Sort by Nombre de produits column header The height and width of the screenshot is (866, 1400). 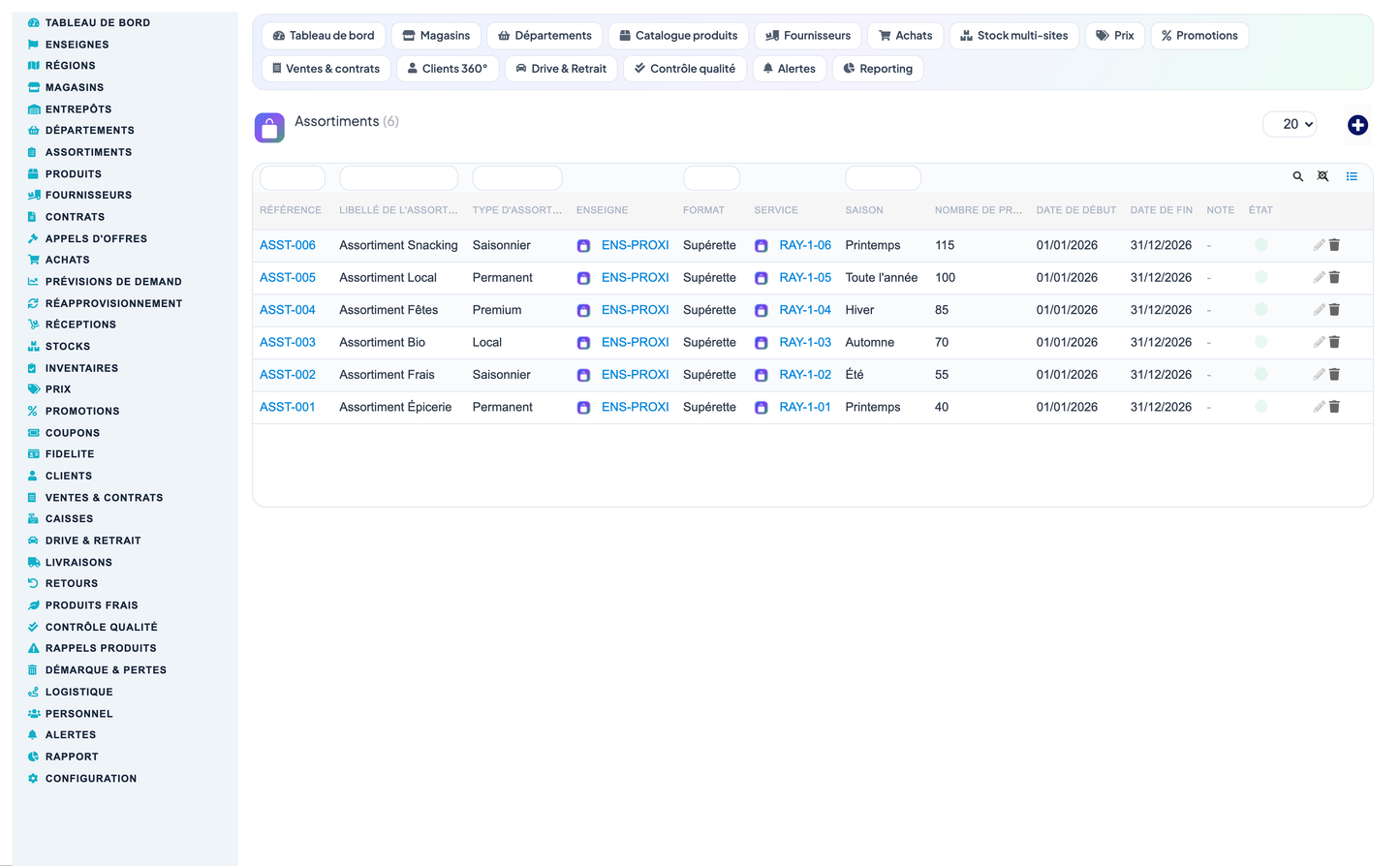[978, 210]
